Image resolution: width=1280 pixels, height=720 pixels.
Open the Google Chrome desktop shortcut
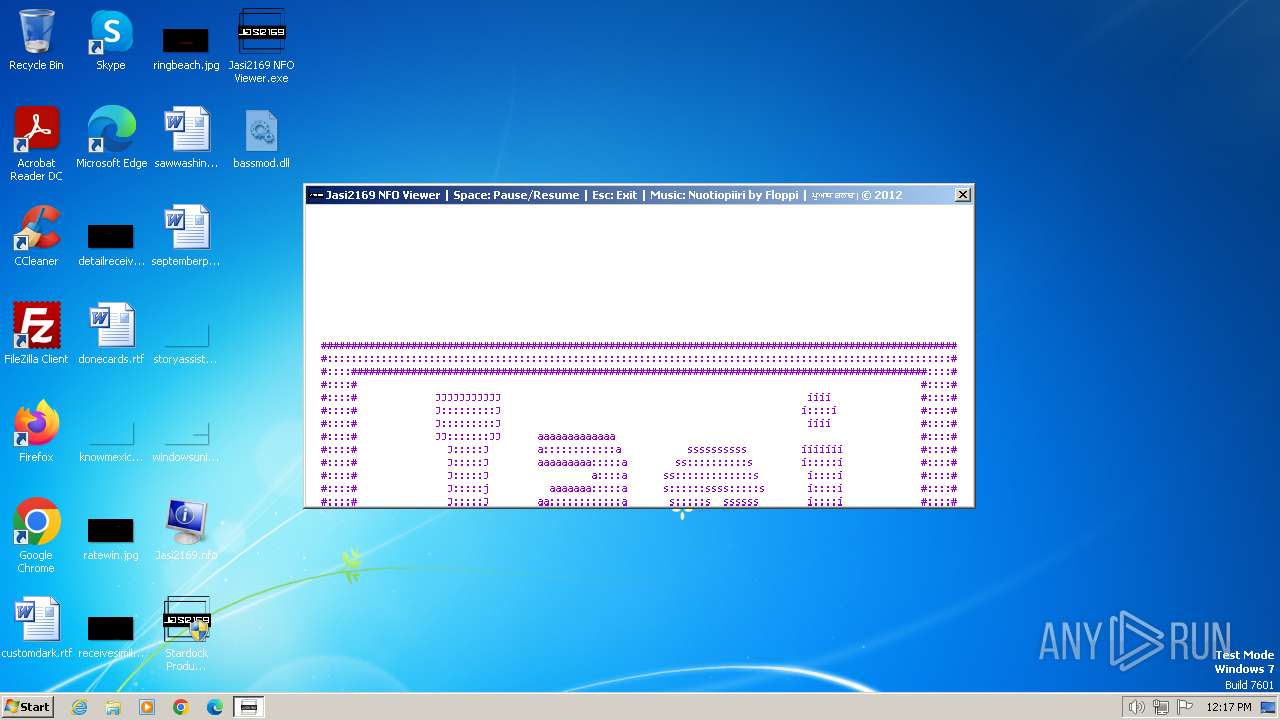pos(36,536)
